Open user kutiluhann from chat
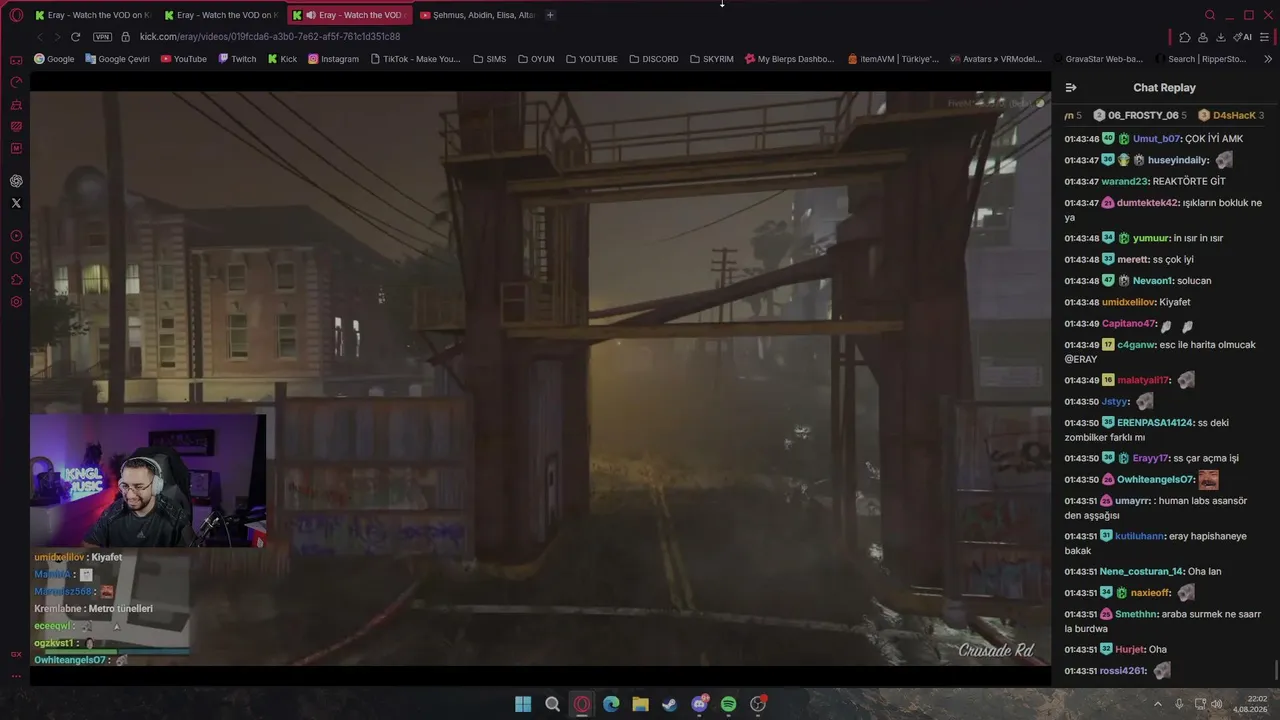1280x720 pixels. pyautogui.click(x=1139, y=536)
